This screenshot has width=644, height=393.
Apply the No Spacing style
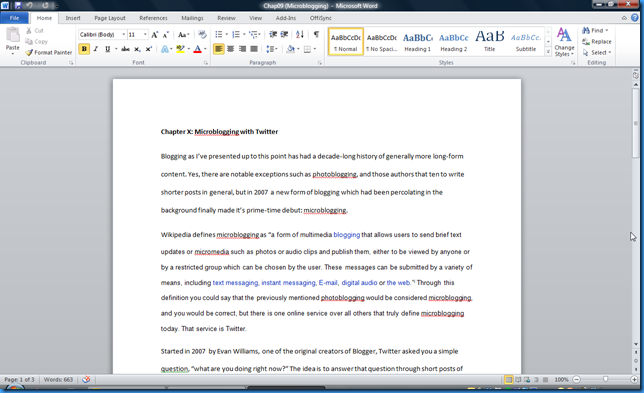[x=382, y=42]
